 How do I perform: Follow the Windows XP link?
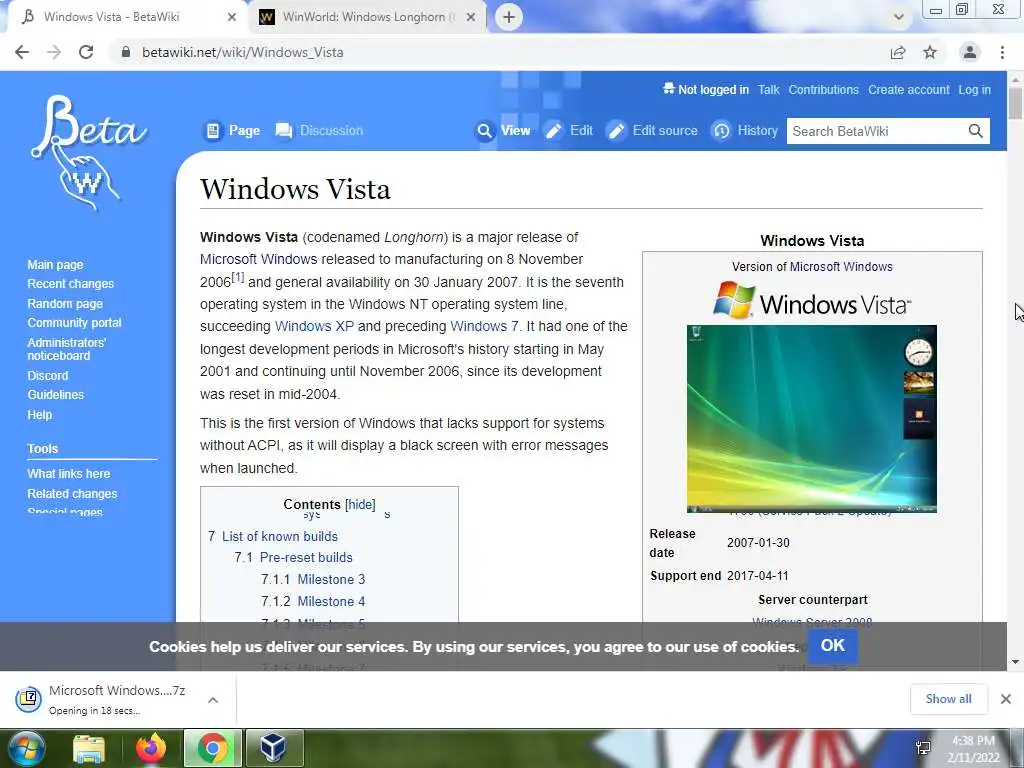tap(314, 326)
